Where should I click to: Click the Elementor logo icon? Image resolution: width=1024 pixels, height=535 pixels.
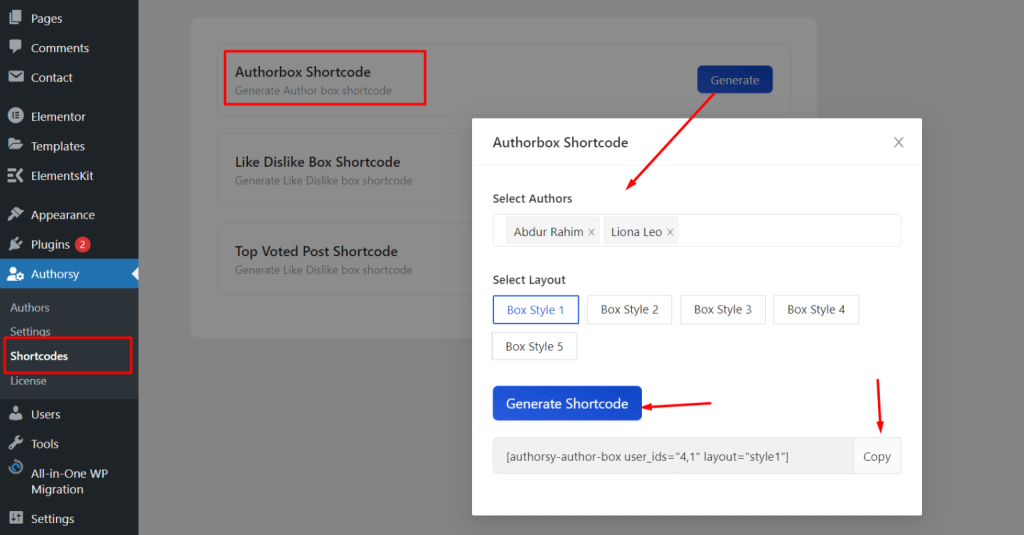pos(15,116)
